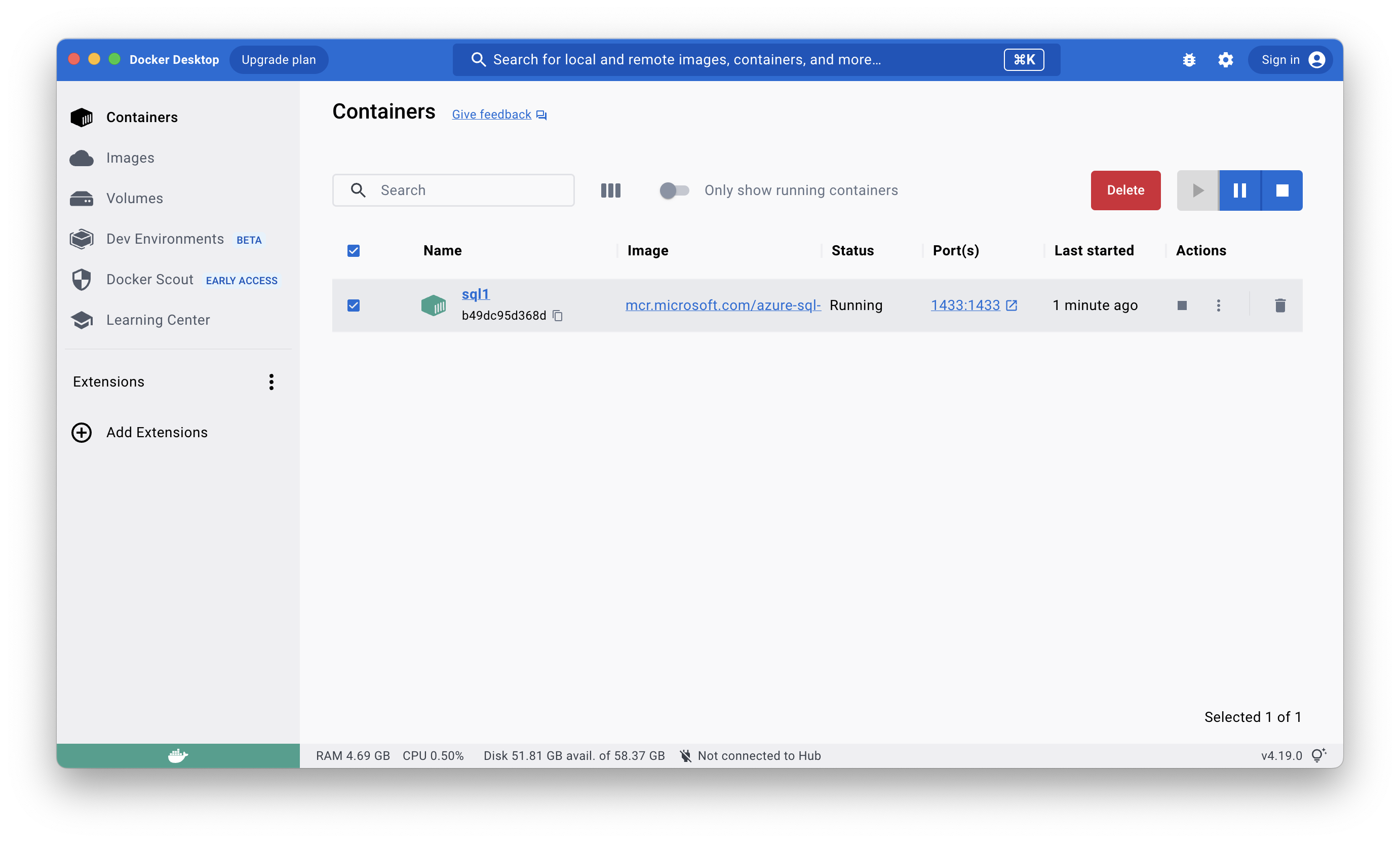This screenshot has height=843, width=1400.
Task: Open the Extensions three-dot menu
Action: click(271, 382)
